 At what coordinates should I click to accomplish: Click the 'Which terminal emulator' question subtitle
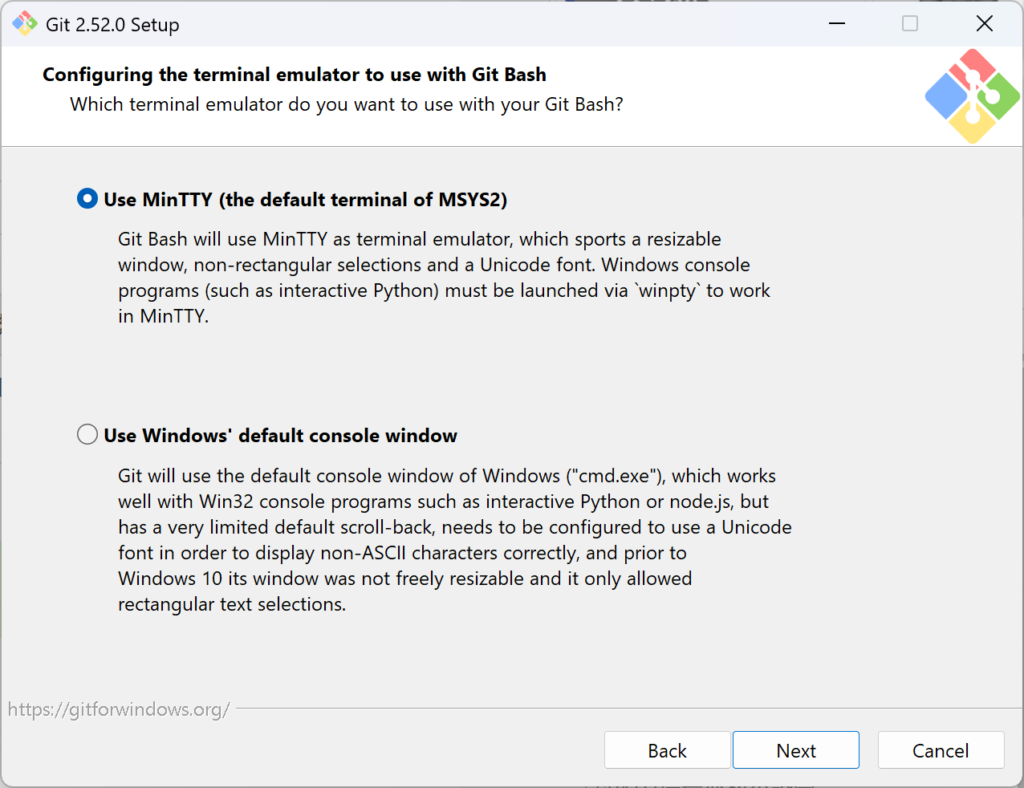pyautogui.click(x=346, y=104)
